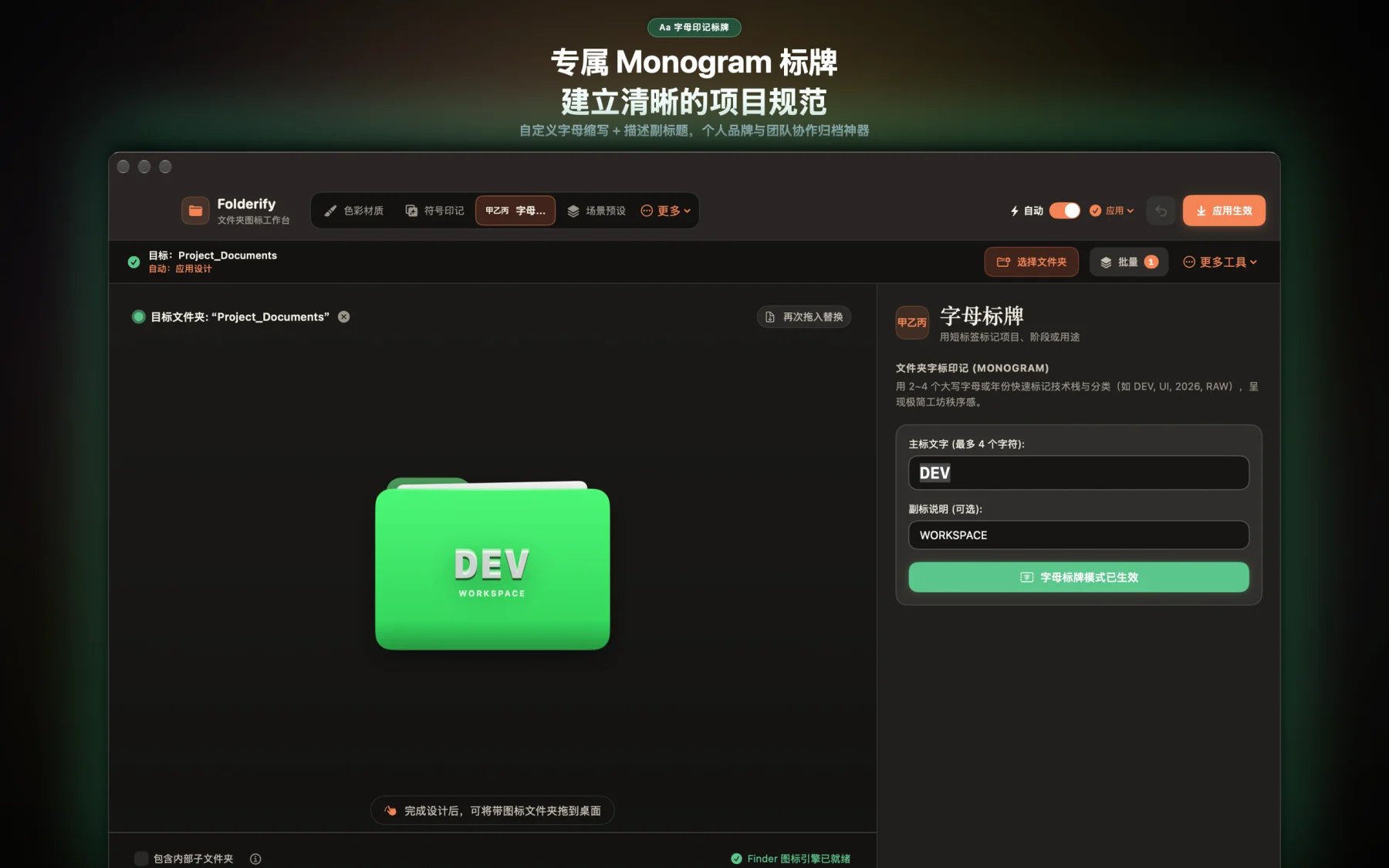Viewport: 1389px width, 868px height.
Task: Click the stamp icon on 符号印记
Action: 411,211
